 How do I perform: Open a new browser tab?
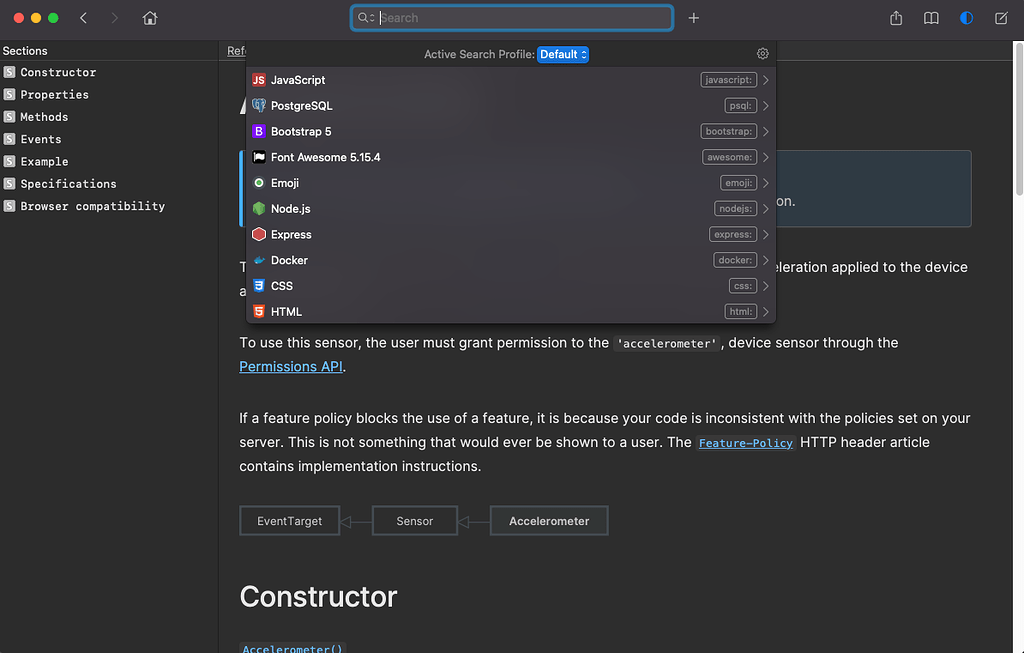[694, 17]
